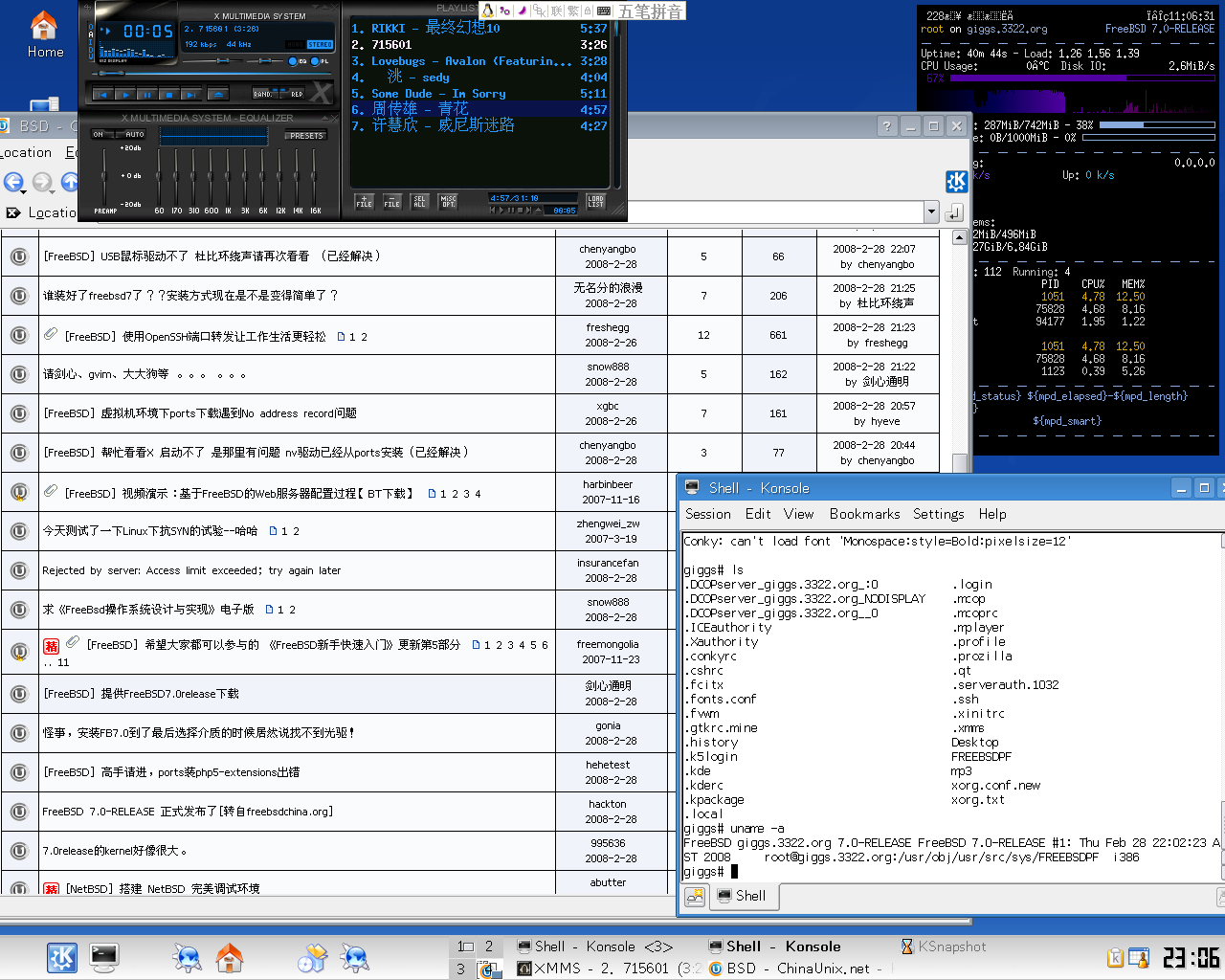Click the location bar Go button
Image resolution: width=1225 pixels, height=980 pixels.
click(x=954, y=212)
